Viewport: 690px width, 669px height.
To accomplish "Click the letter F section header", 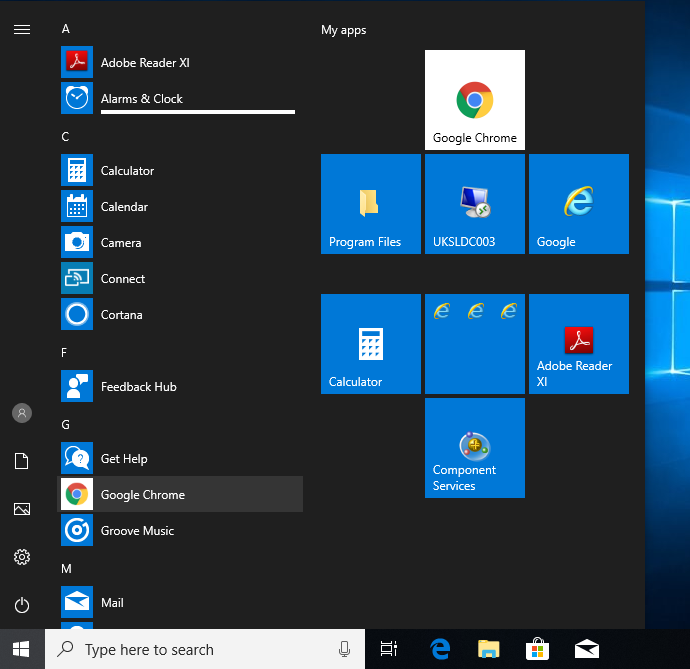I will [x=64, y=353].
